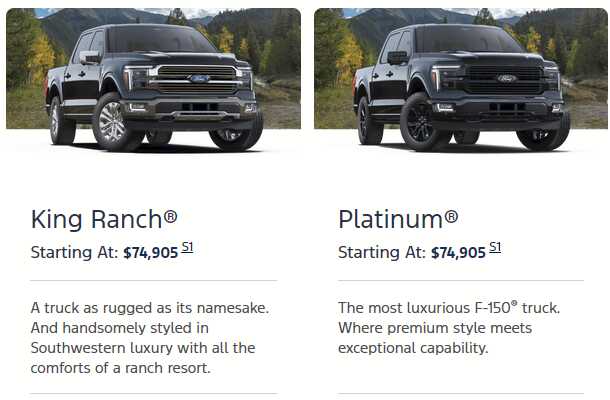Viewport: 610px width, 400px height.
Task: Open the King Ranch price footnote link
Action: (x=188, y=247)
